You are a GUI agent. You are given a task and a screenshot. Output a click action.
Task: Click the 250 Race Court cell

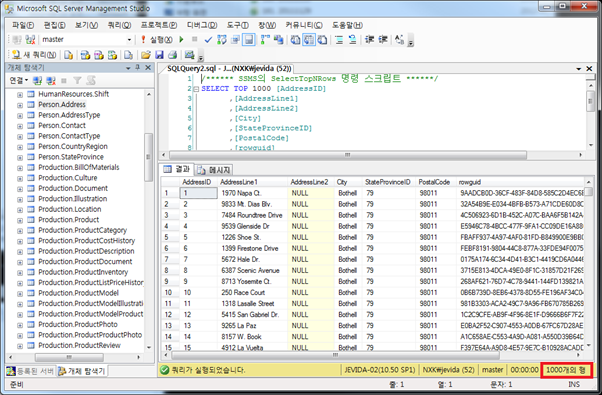click(x=253, y=293)
